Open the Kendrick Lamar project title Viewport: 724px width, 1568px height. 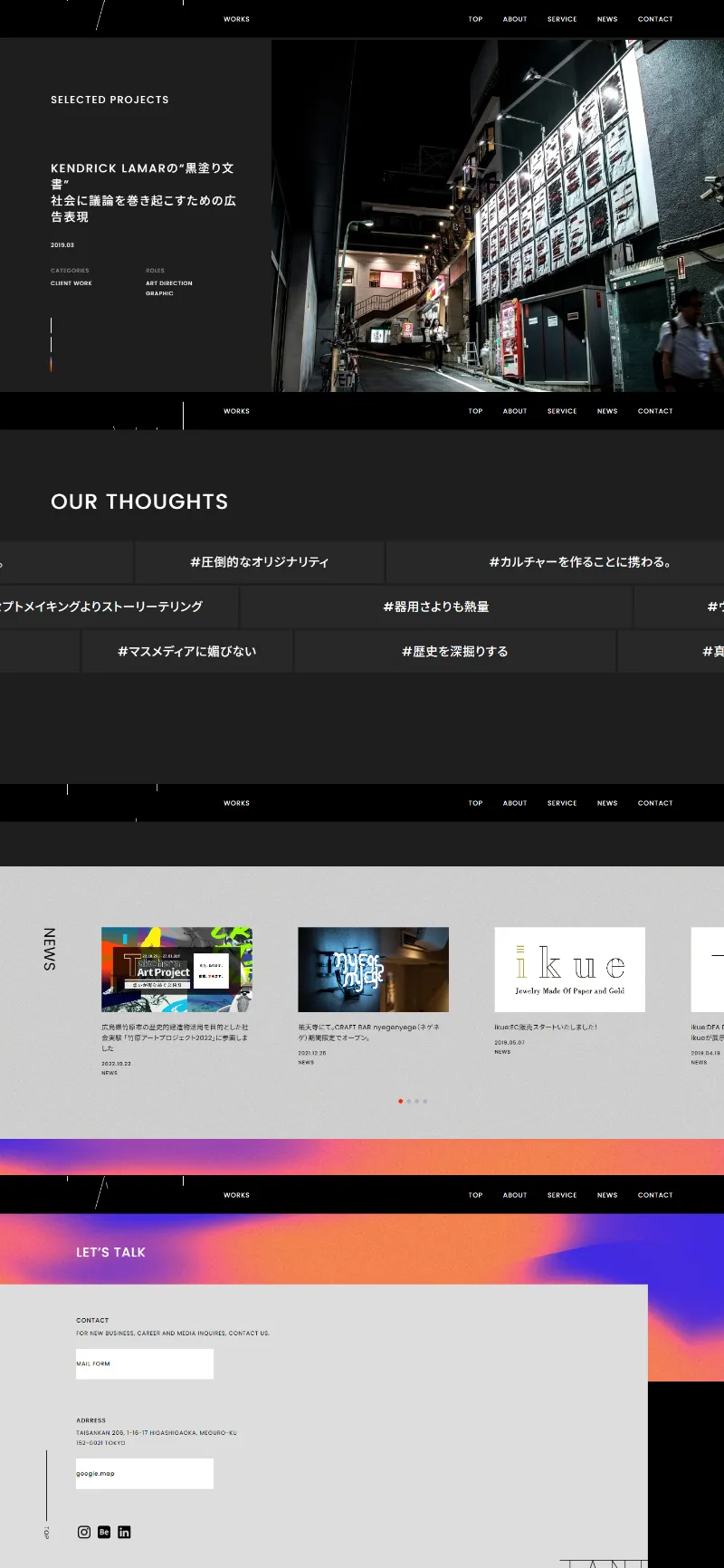(143, 192)
